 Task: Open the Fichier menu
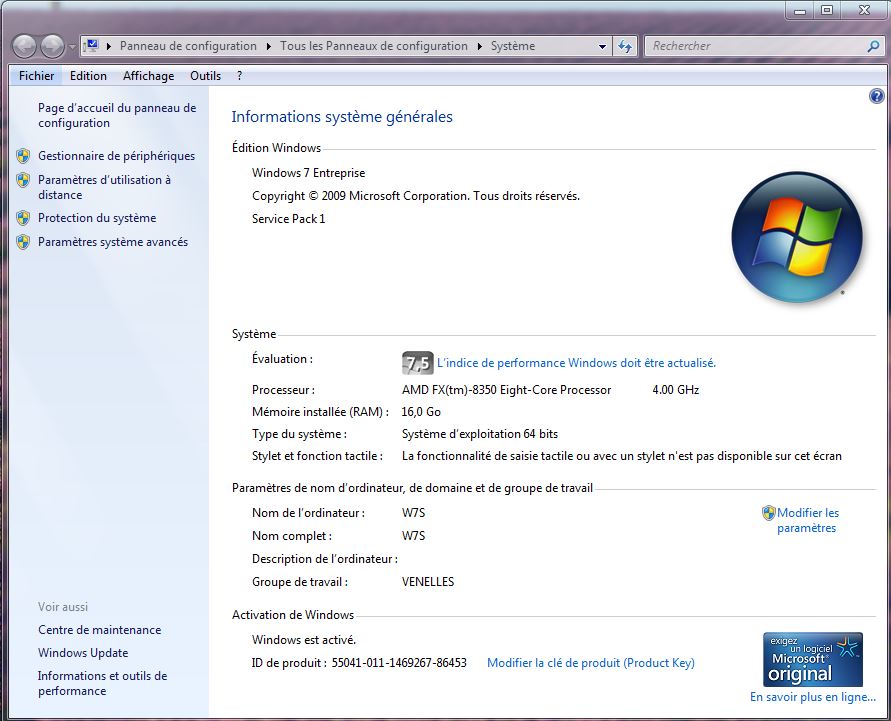tap(36, 76)
